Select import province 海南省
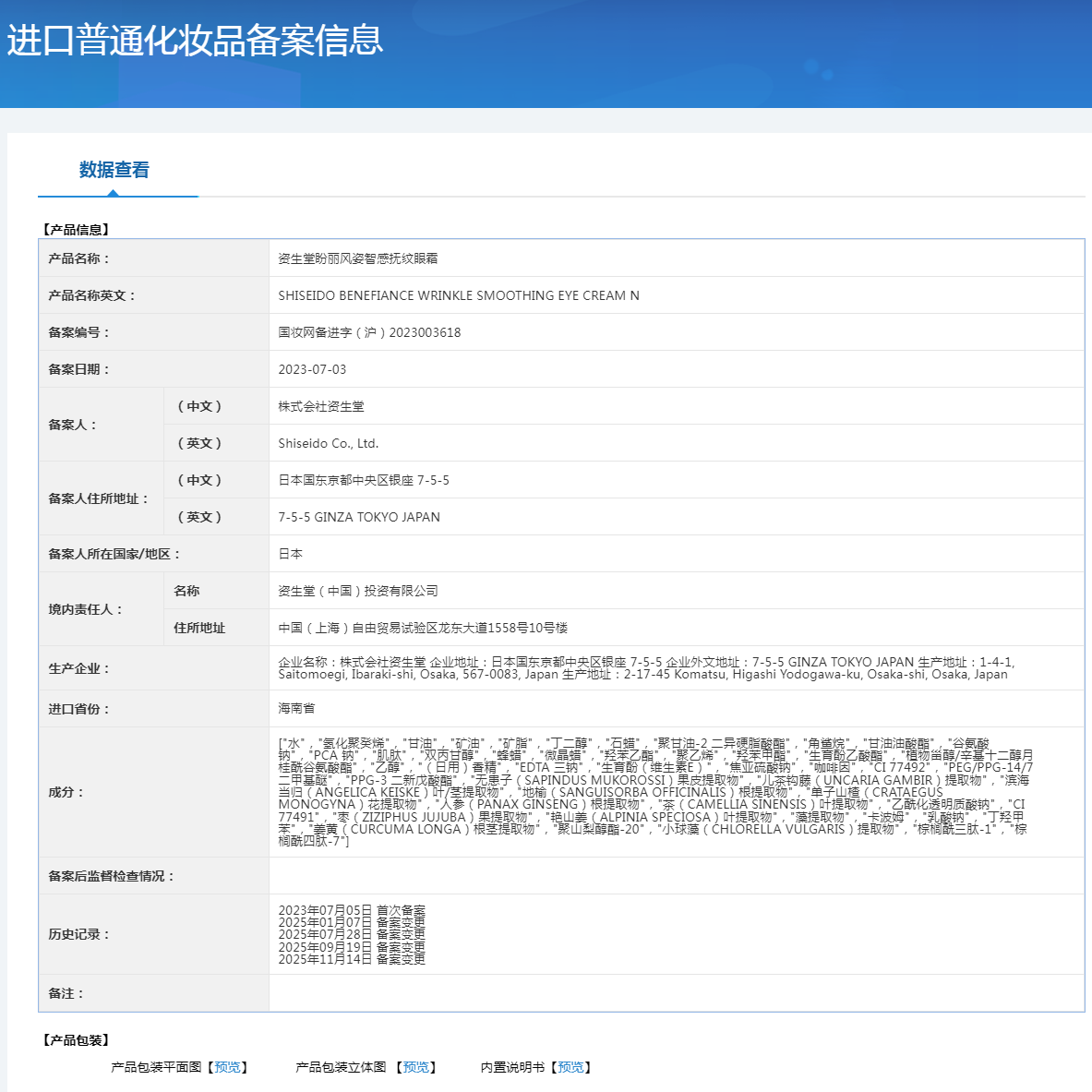This screenshot has height=1092, width=1092. 296,708
